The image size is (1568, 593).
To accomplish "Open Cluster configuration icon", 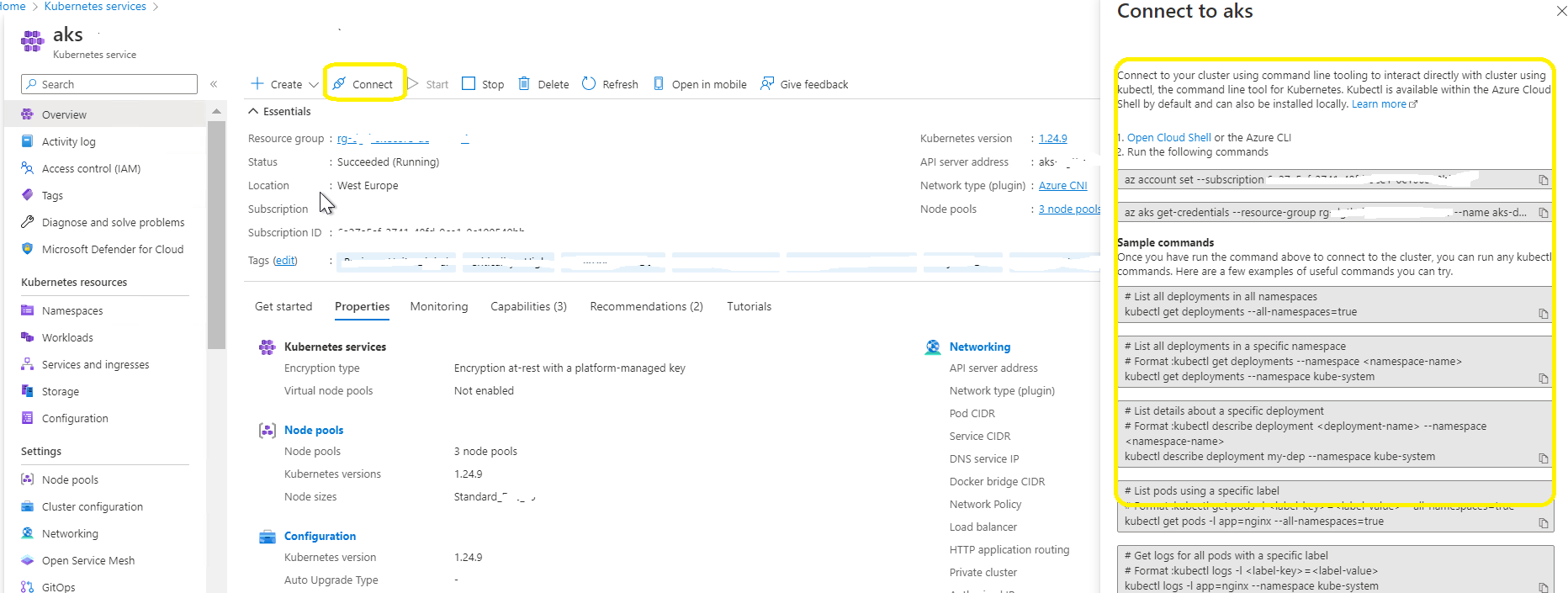I will click(27, 506).
